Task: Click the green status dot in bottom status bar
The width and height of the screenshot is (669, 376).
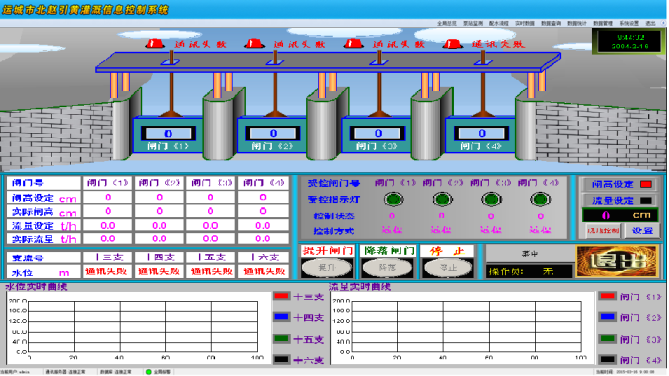Action: click(x=148, y=372)
